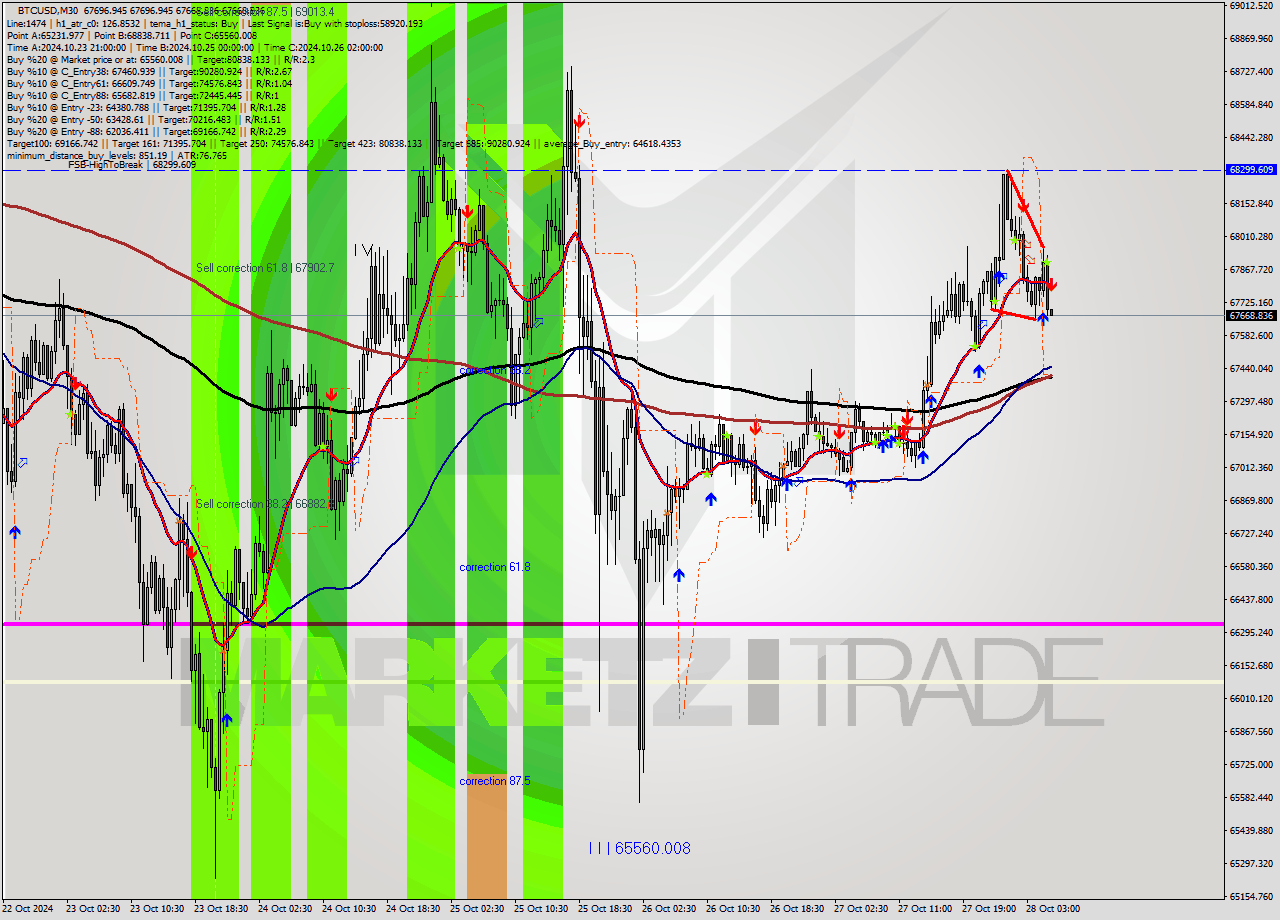
Task: Click '23 Oct 18:30' on the time axis
Action: tap(222, 909)
